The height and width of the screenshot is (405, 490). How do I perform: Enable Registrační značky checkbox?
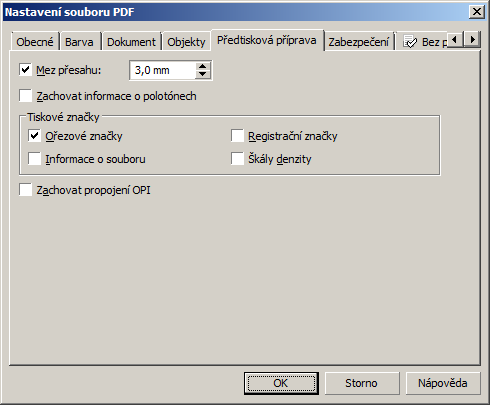pos(237,136)
